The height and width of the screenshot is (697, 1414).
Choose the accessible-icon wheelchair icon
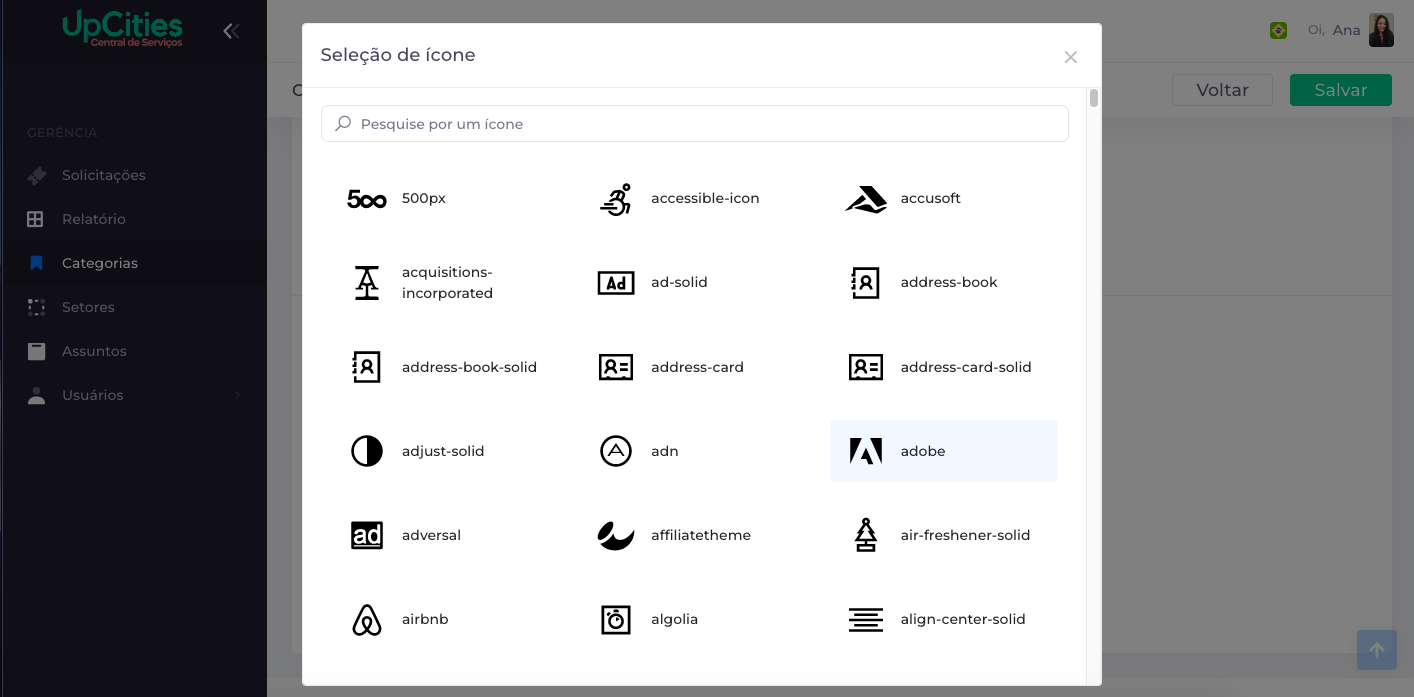point(616,199)
